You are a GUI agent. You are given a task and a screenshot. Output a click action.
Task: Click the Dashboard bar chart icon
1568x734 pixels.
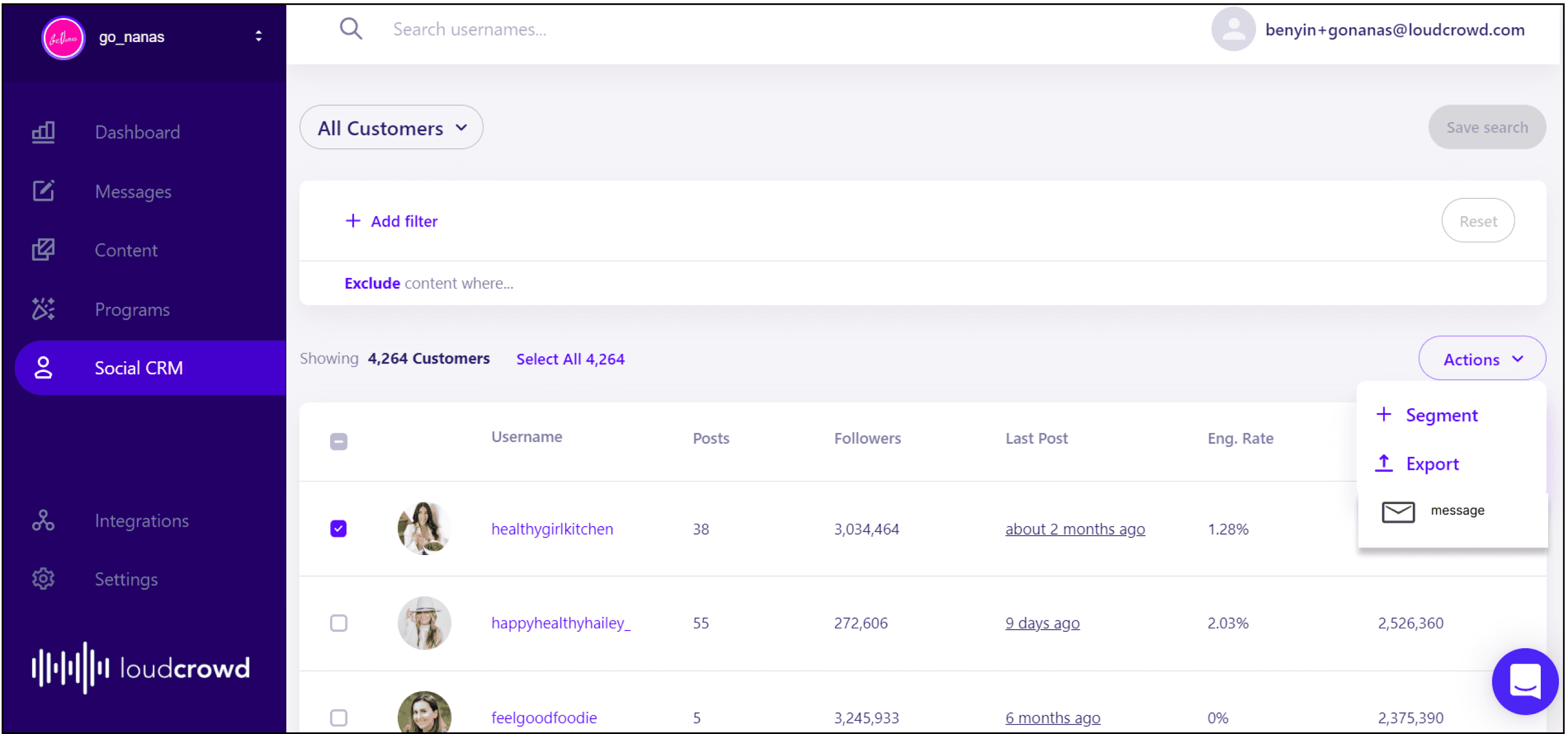click(x=43, y=132)
